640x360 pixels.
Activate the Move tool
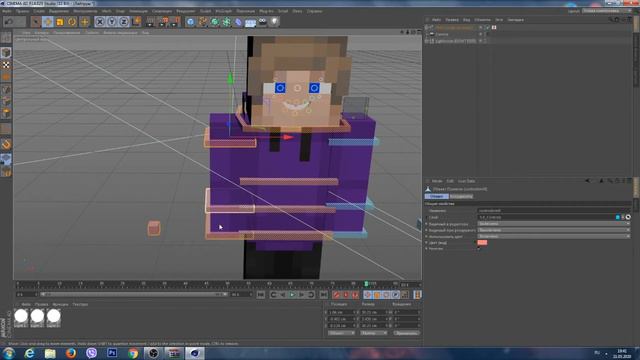(48, 22)
